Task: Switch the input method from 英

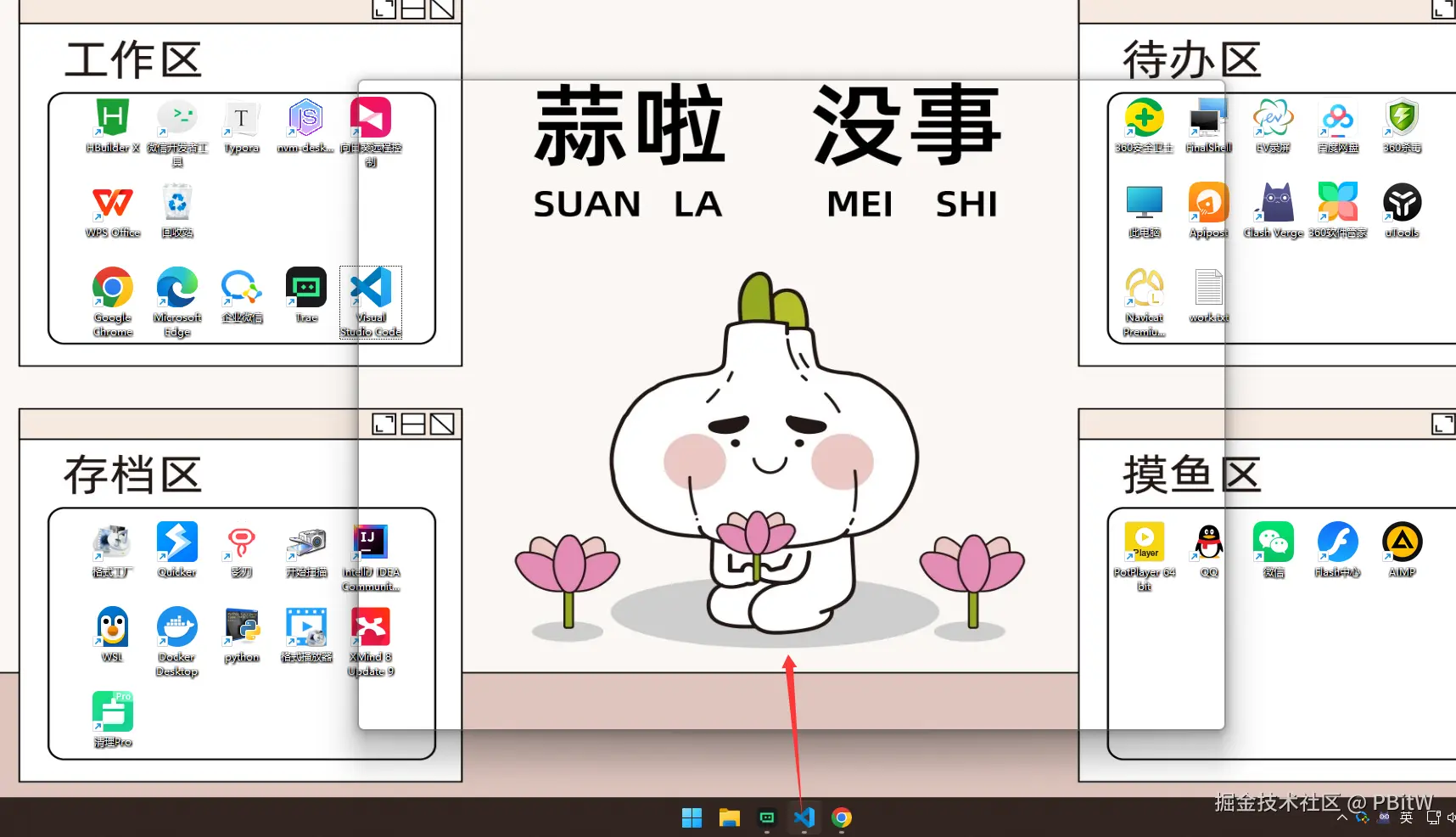Action: click(1405, 817)
